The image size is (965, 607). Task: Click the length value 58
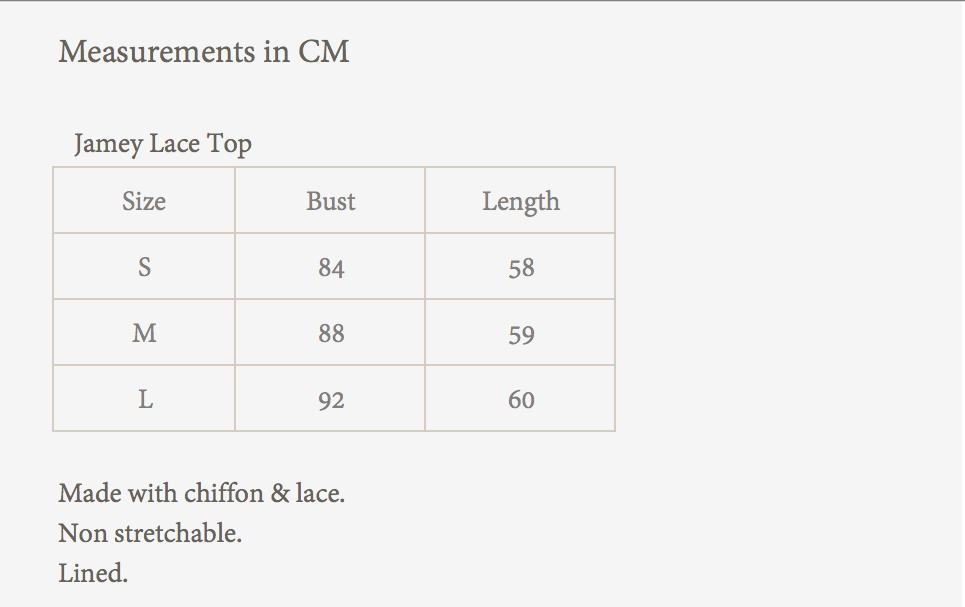pos(520,268)
